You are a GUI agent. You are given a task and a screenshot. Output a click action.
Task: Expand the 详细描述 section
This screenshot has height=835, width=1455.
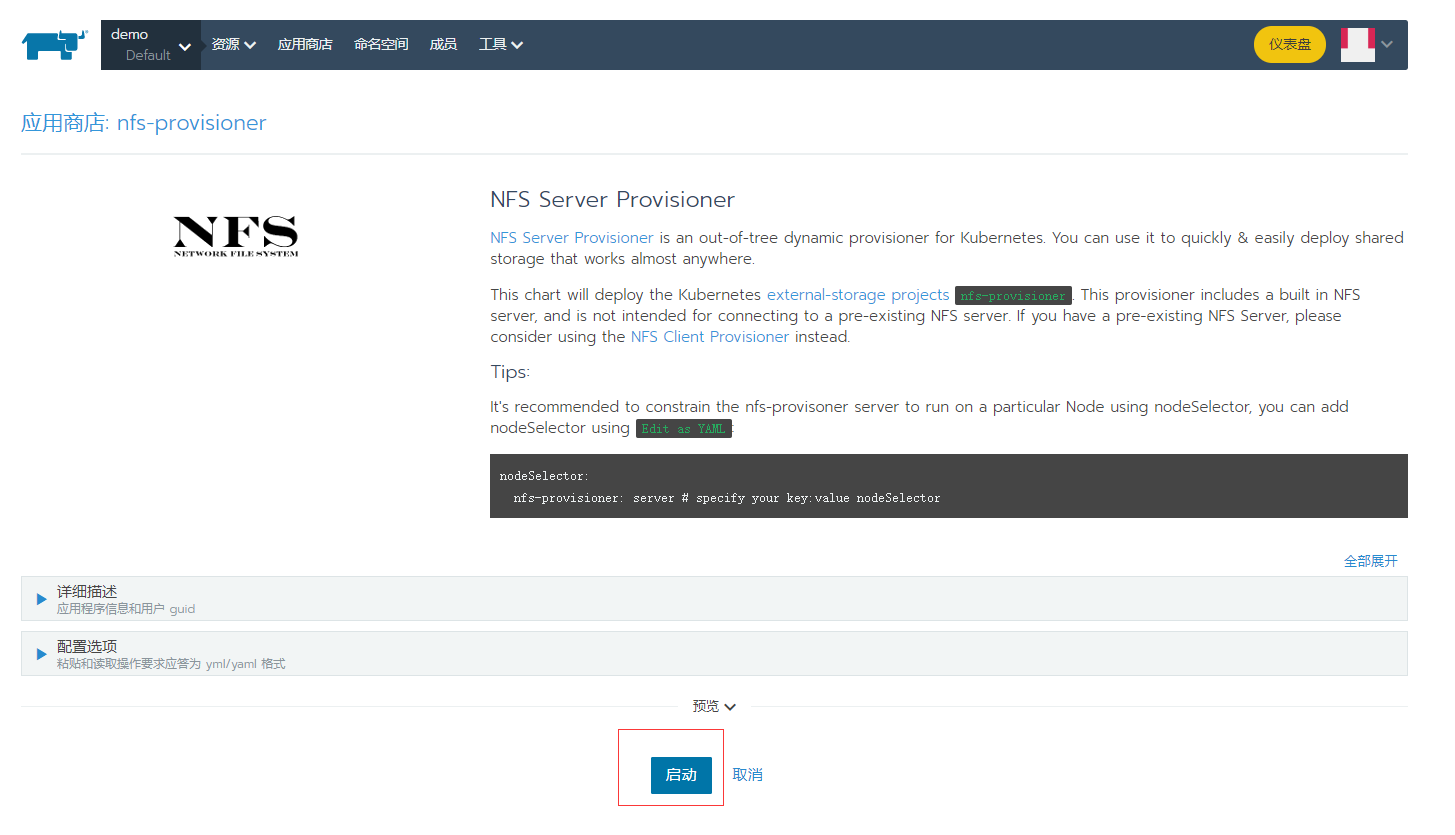pos(714,599)
